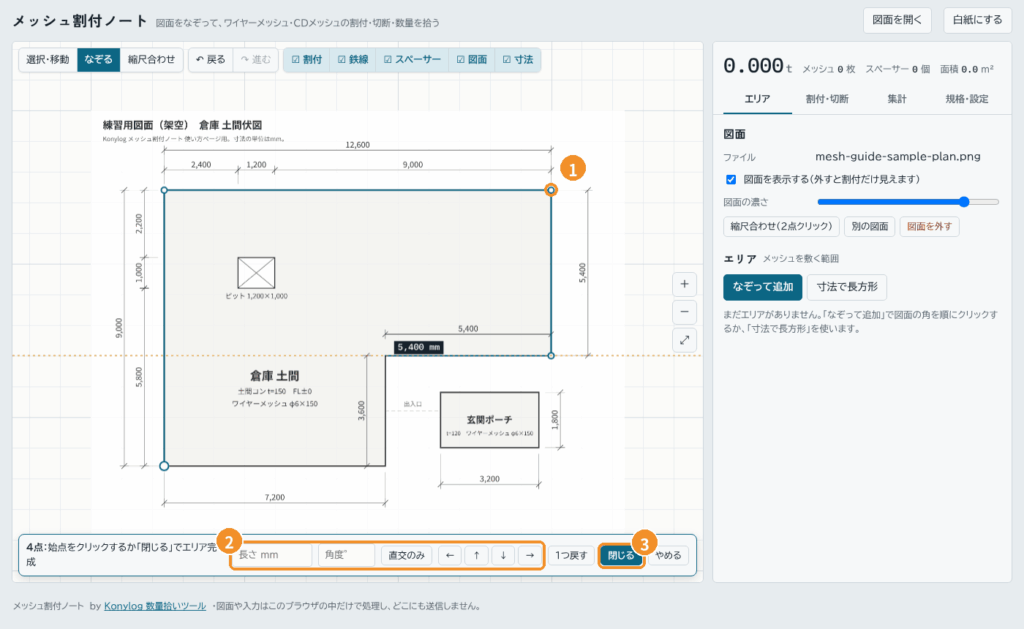This screenshot has height=629, width=1024.
Task: Focus the 角度 input field
Action: click(347, 555)
